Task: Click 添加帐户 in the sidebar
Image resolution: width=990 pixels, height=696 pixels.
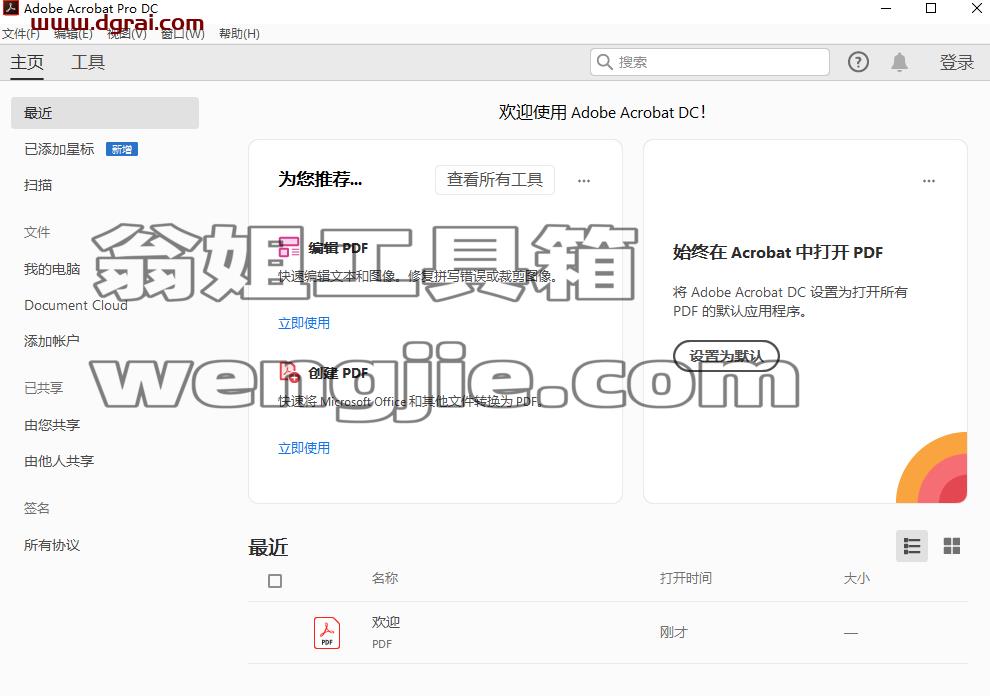Action: coord(52,341)
